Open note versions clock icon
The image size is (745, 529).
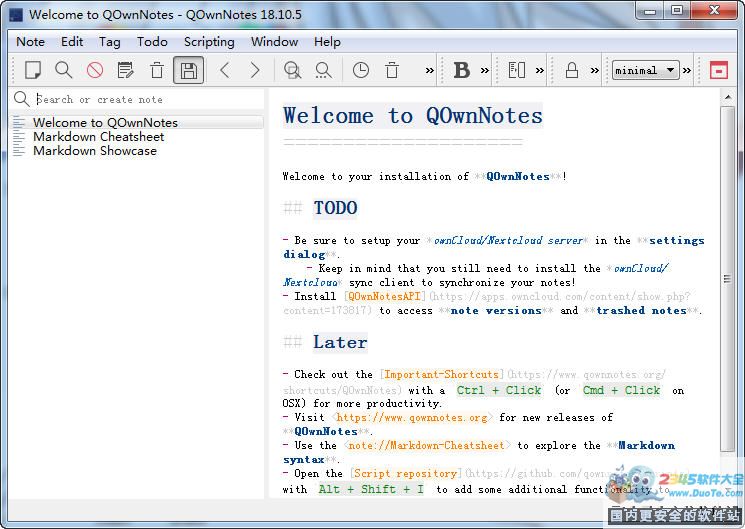(x=361, y=70)
